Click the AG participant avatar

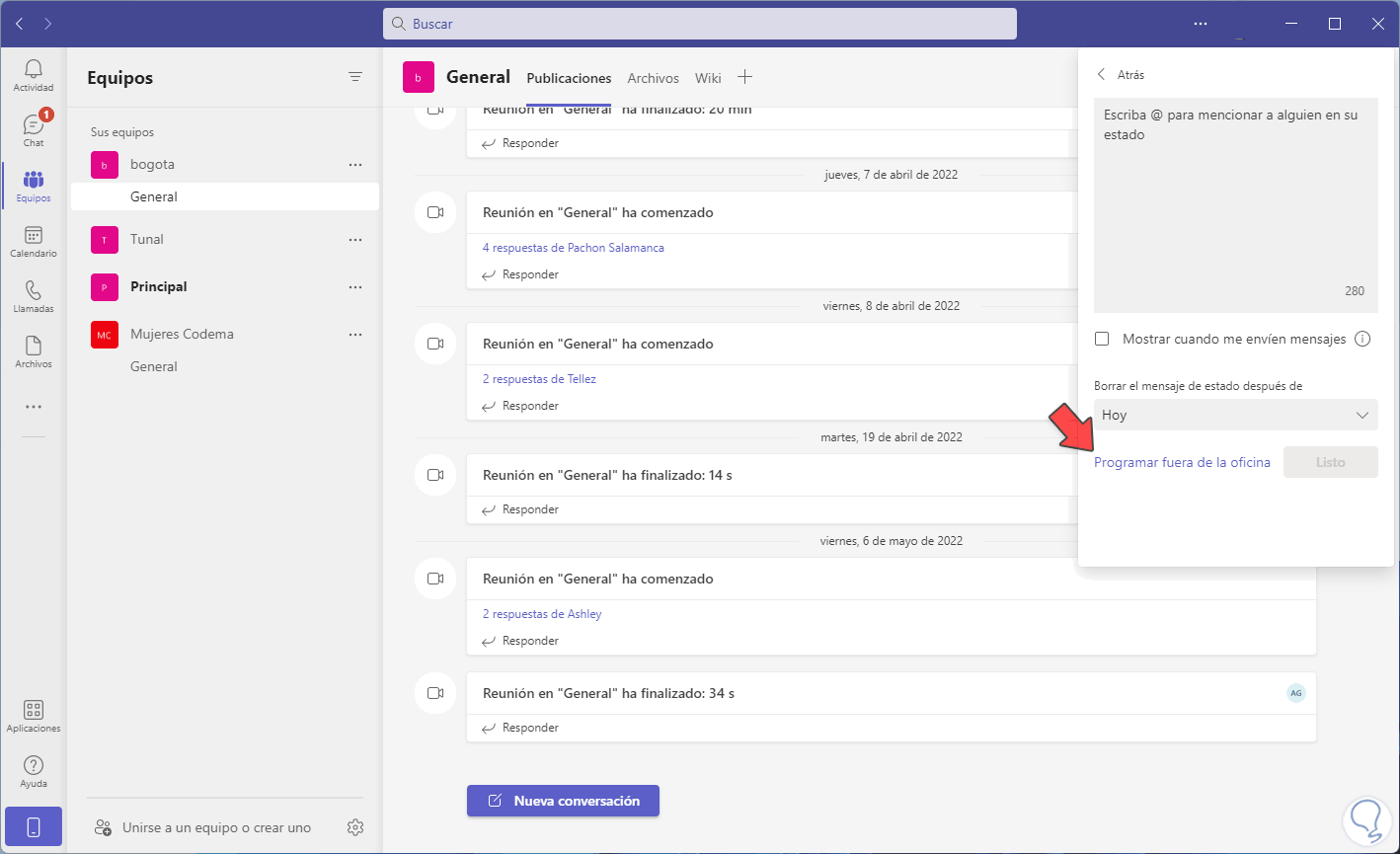click(x=1296, y=693)
